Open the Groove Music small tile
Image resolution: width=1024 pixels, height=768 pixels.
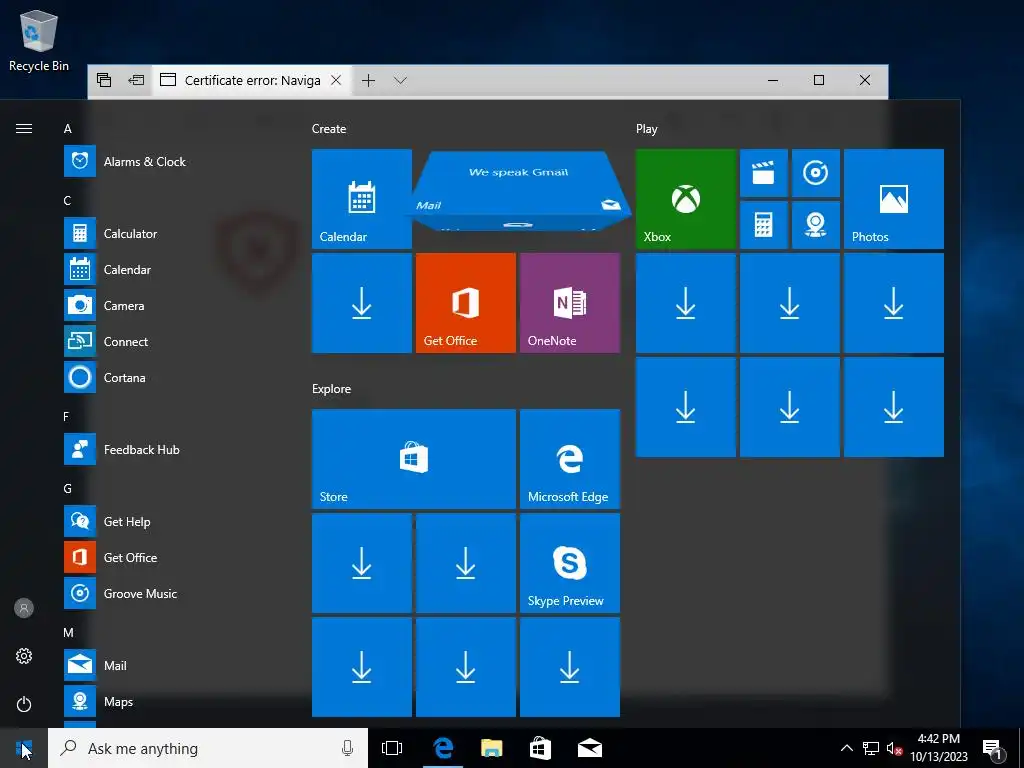[x=816, y=173]
